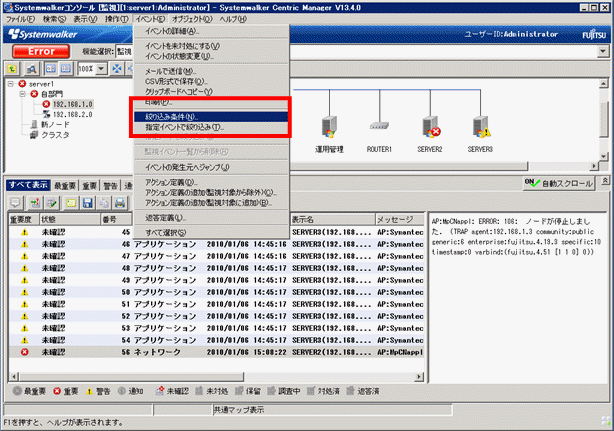Switch to the すべて表示 tab

[28, 185]
